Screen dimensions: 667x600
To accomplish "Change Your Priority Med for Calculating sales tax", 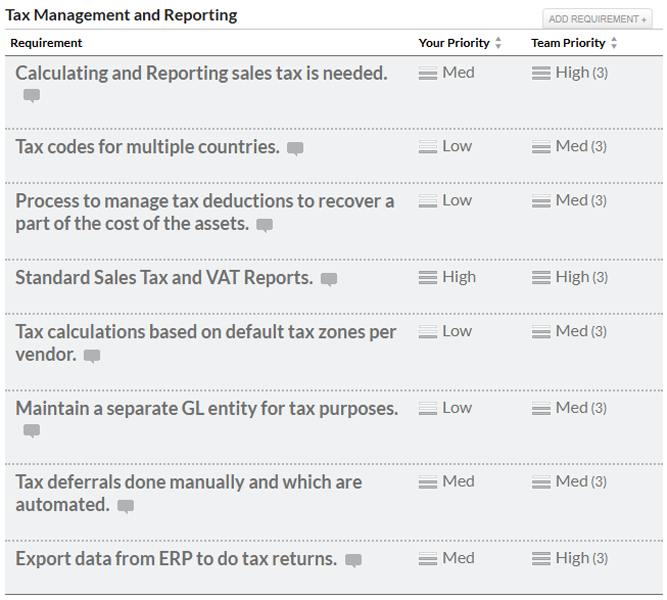I will click(447, 73).
